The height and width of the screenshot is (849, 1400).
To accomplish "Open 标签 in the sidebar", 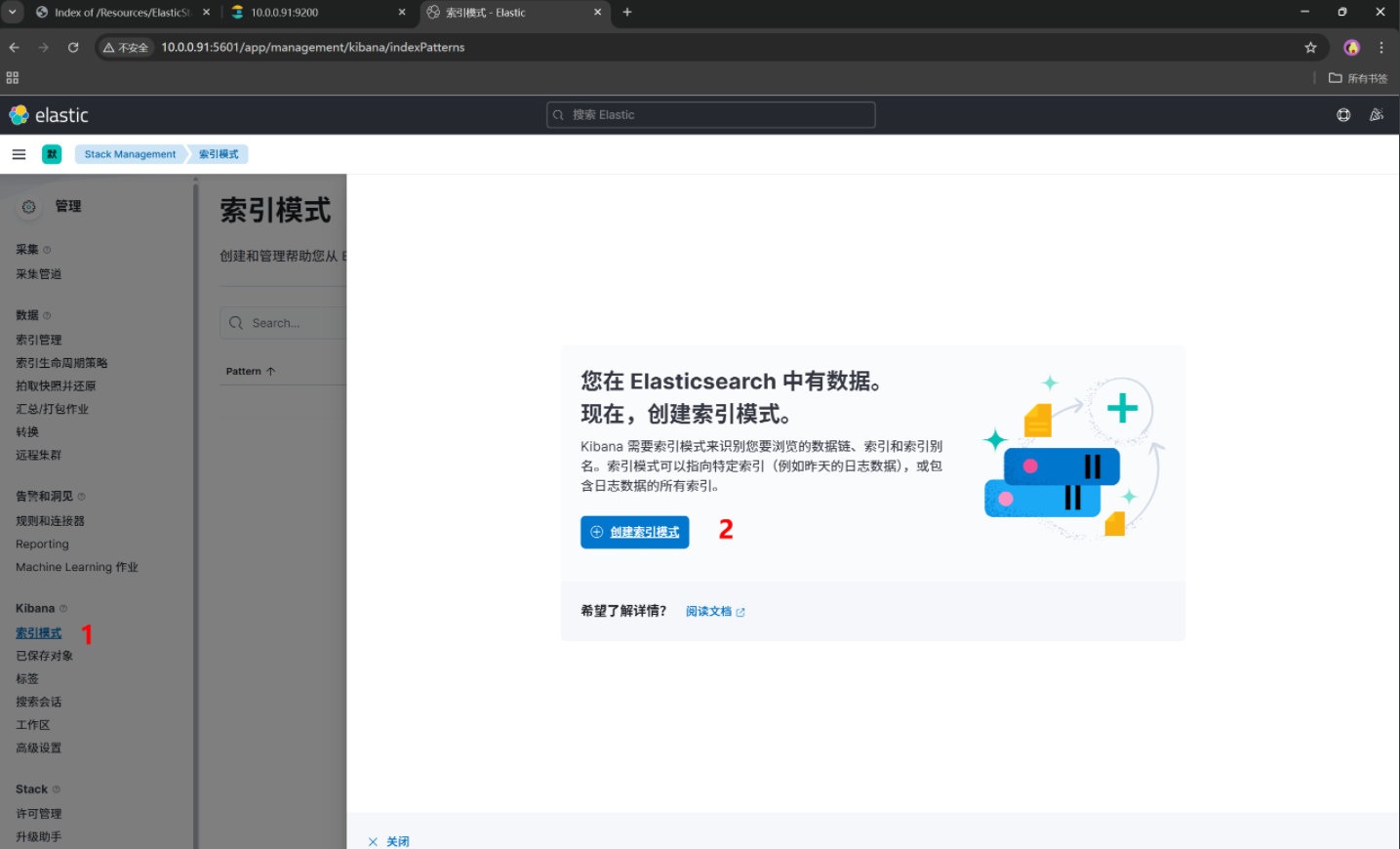I will 27,679.
